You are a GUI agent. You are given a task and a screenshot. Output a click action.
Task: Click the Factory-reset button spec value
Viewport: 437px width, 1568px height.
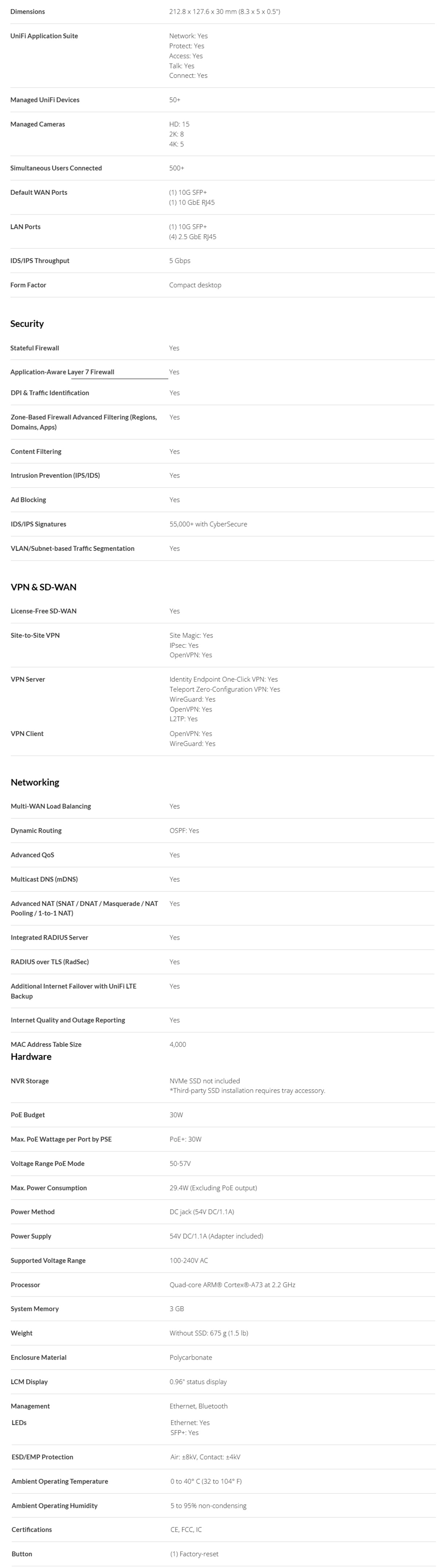[x=194, y=1554]
